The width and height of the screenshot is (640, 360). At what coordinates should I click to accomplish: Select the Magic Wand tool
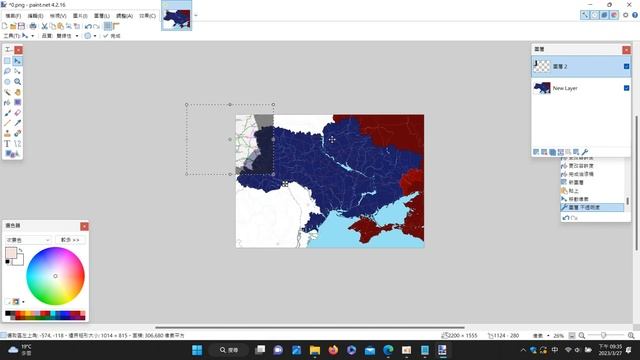pos(7,92)
